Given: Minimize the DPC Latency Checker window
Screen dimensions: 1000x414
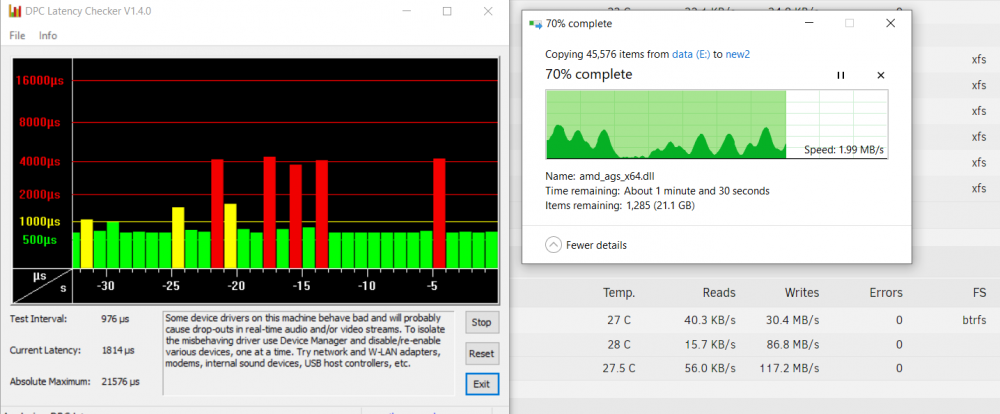Looking at the screenshot, I should (406, 11).
